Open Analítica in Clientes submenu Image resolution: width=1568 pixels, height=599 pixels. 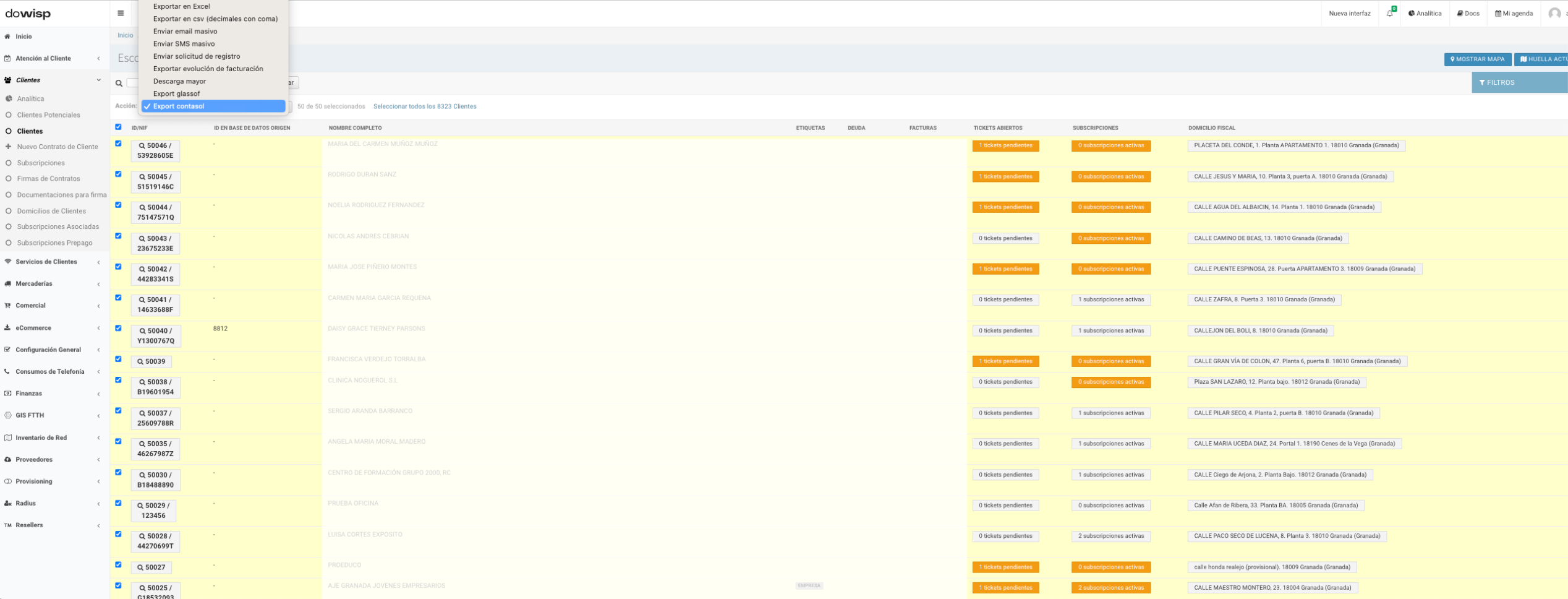point(30,98)
